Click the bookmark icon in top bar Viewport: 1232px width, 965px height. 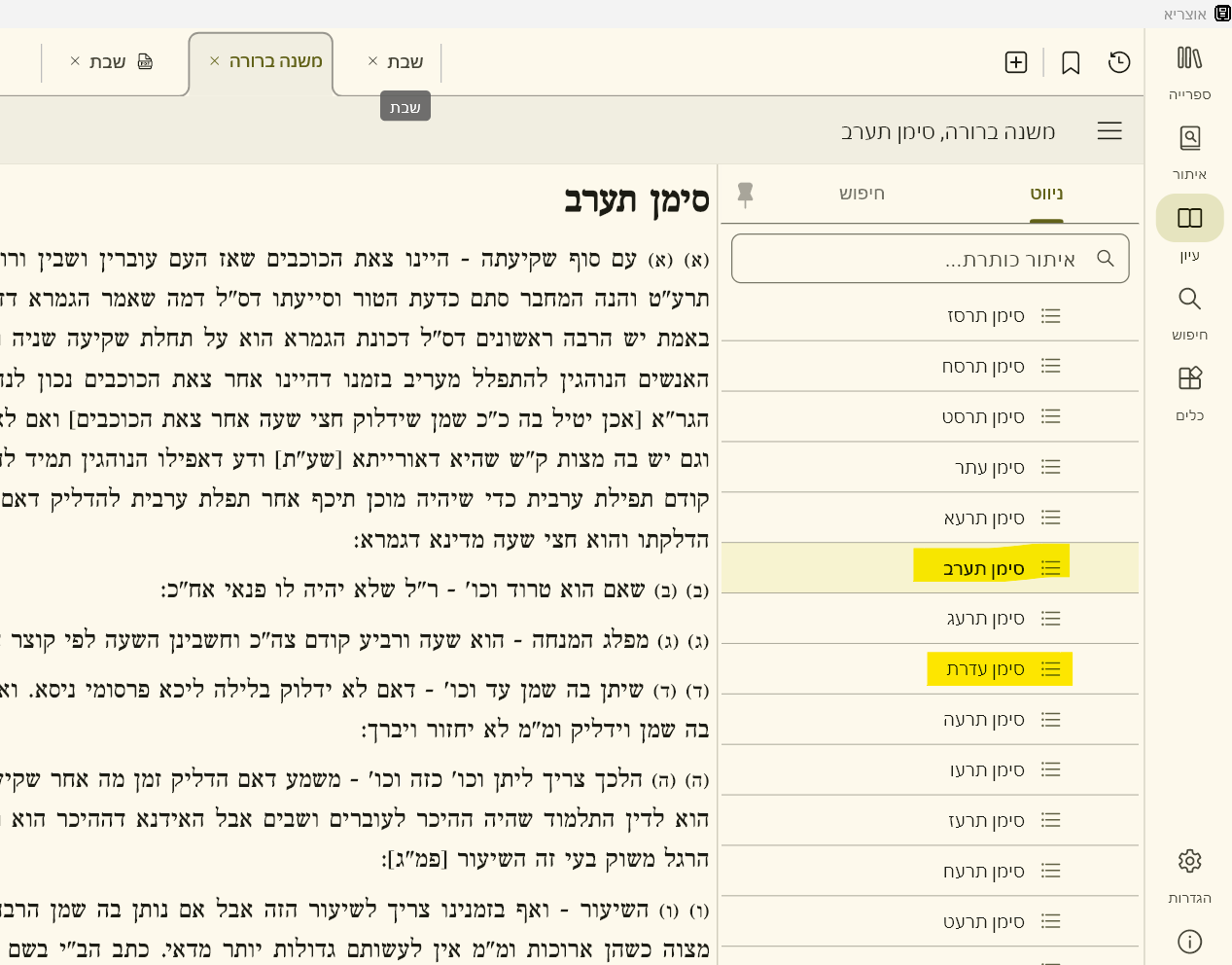tap(1071, 63)
